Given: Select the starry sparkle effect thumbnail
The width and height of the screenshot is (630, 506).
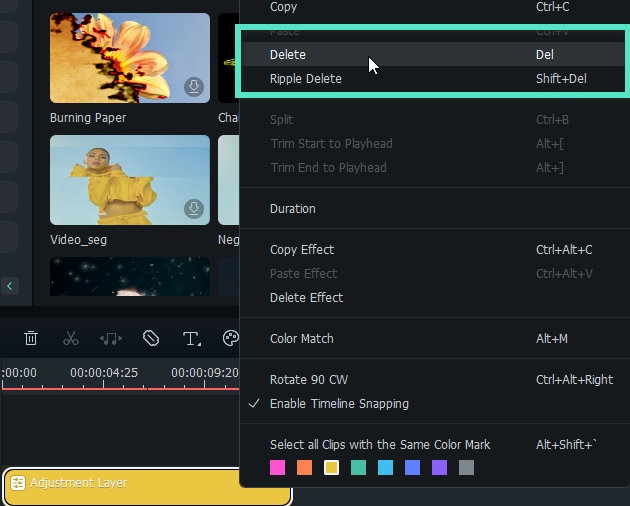Looking at the screenshot, I should tap(130, 277).
